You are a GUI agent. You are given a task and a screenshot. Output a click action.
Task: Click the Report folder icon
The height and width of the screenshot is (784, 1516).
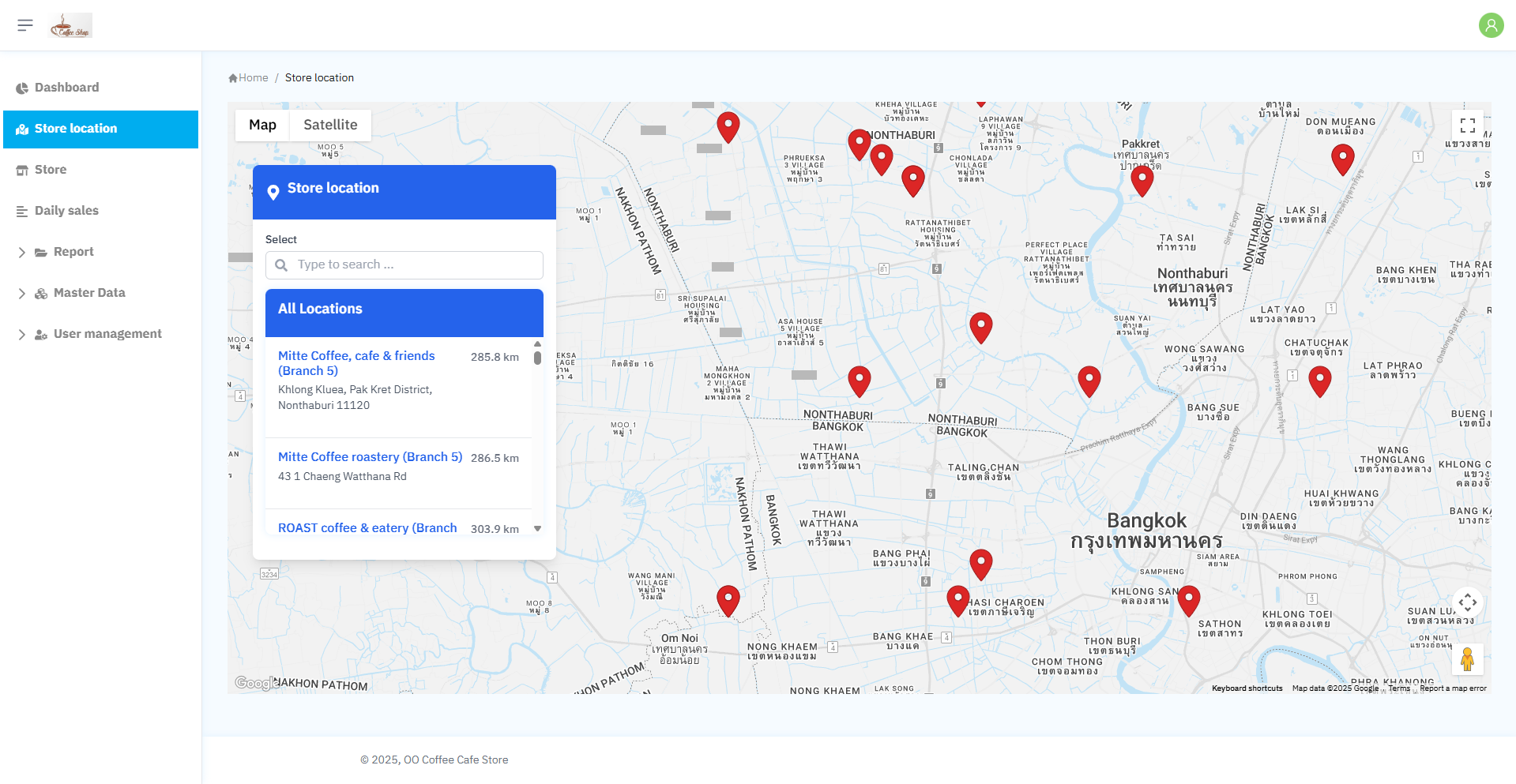[x=41, y=252]
